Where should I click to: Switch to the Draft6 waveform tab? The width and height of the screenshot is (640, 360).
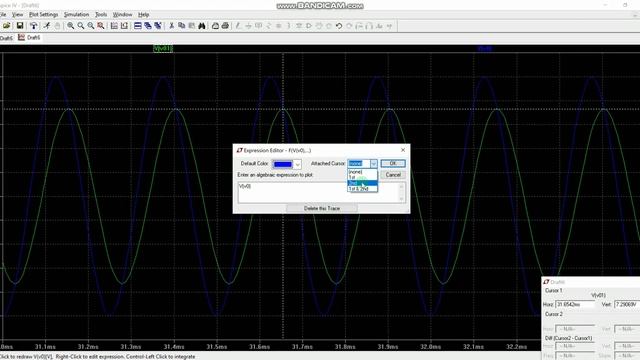pyautogui.click(x=30, y=38)
